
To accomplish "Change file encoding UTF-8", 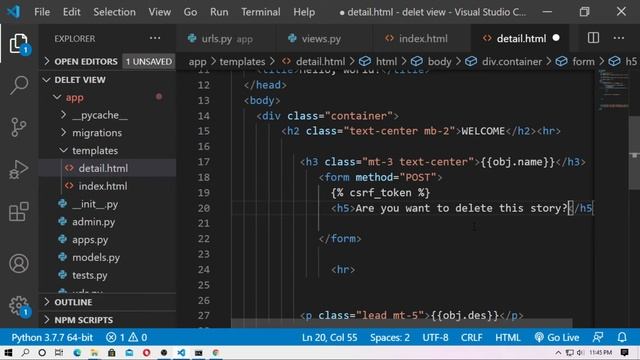I will point(435,338).
